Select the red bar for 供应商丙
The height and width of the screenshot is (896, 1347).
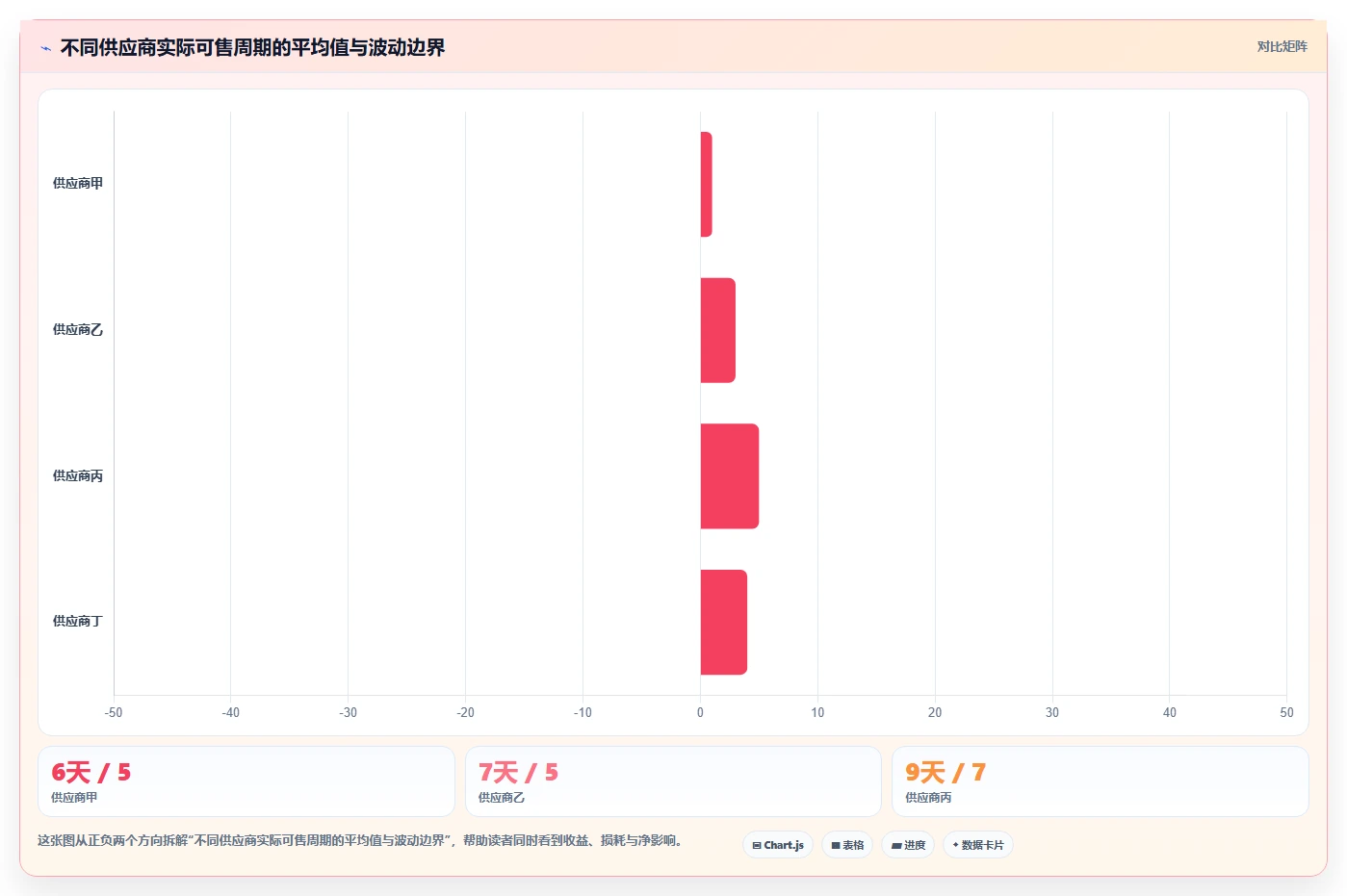729,476
